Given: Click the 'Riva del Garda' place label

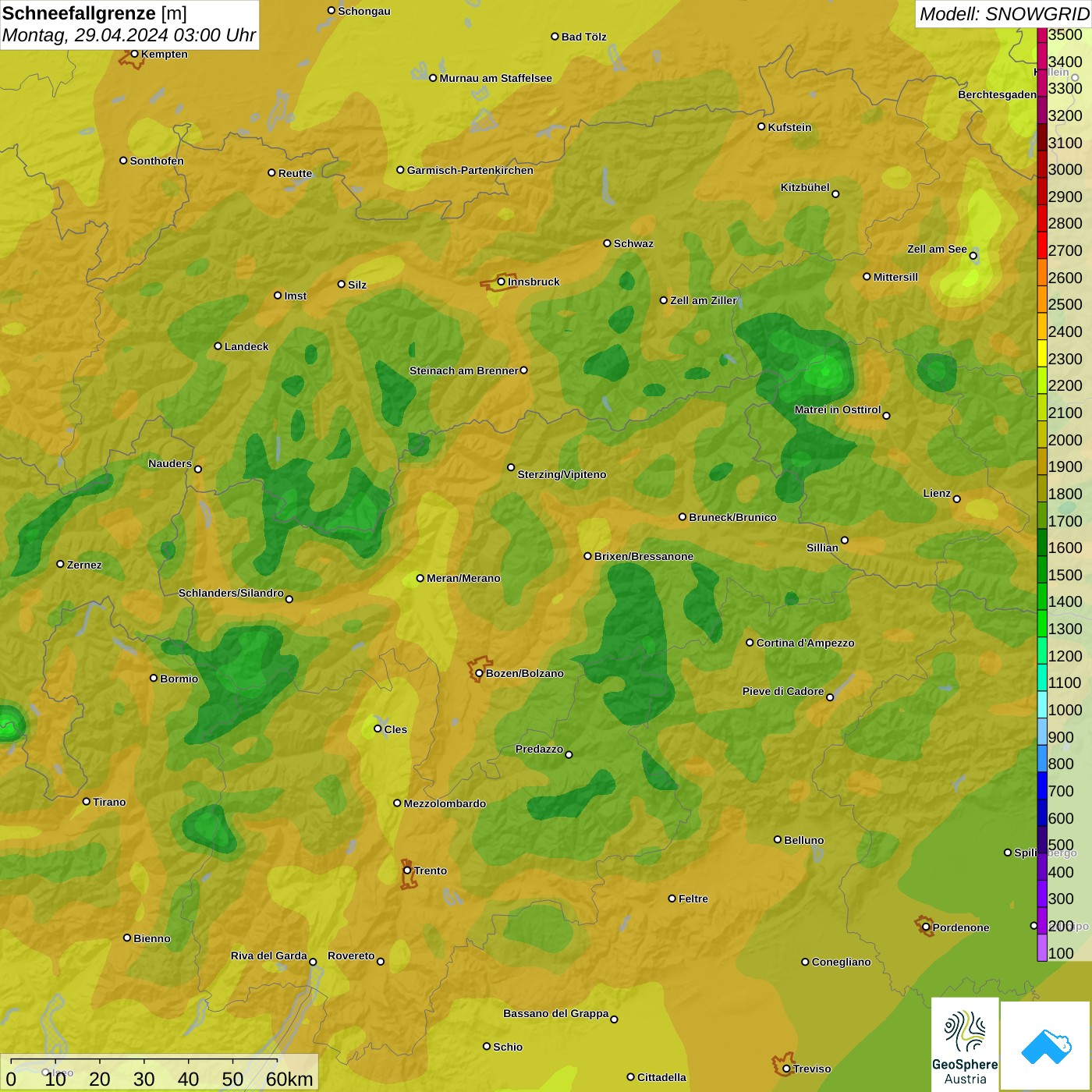Looking at the screenshot, I should click(x=268, y=955).
